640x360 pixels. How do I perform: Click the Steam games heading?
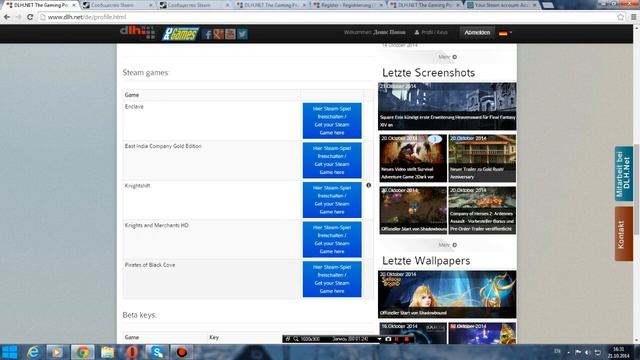pyautogui.click(x=145, y=73)
